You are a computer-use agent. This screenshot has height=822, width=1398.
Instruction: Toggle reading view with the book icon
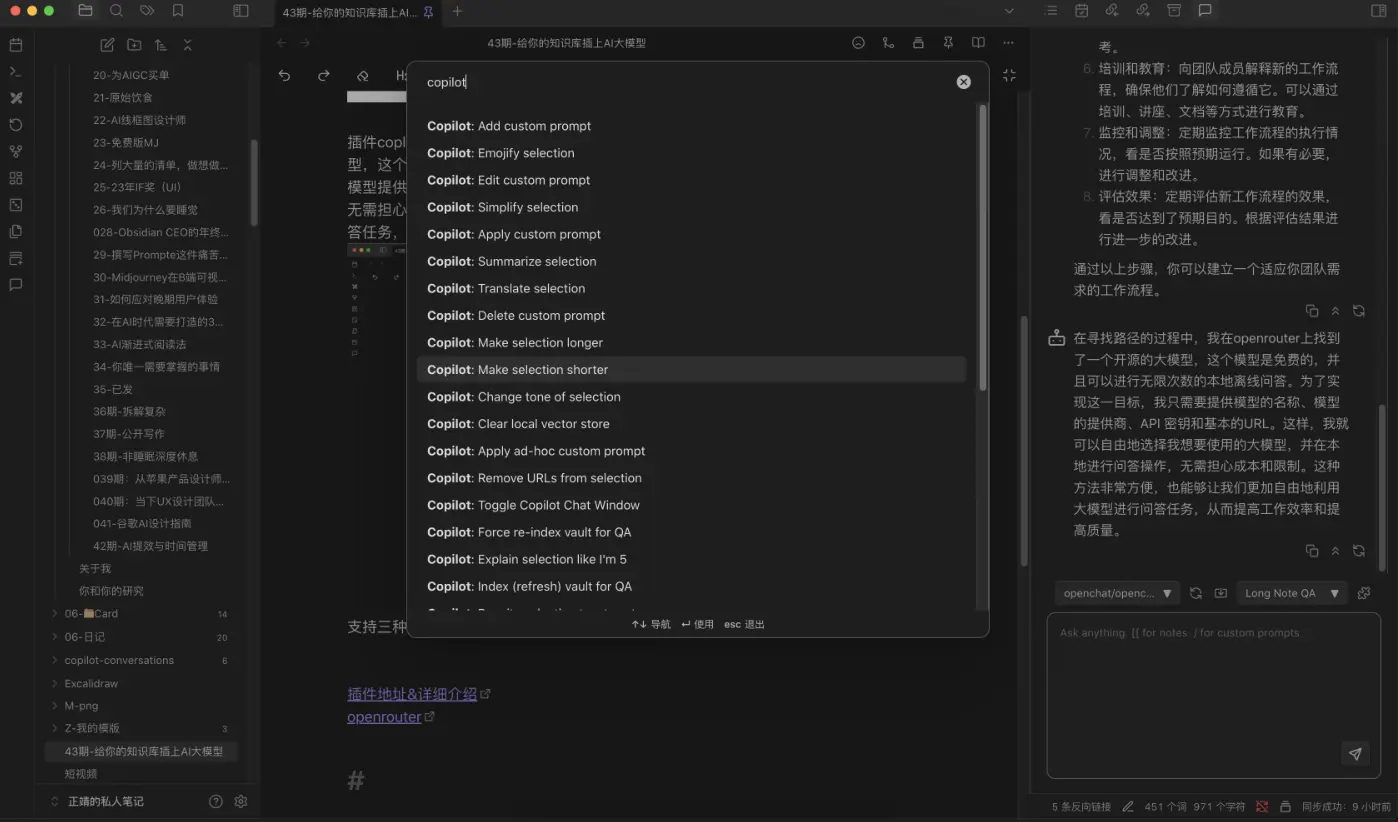(x=978, y=43)
